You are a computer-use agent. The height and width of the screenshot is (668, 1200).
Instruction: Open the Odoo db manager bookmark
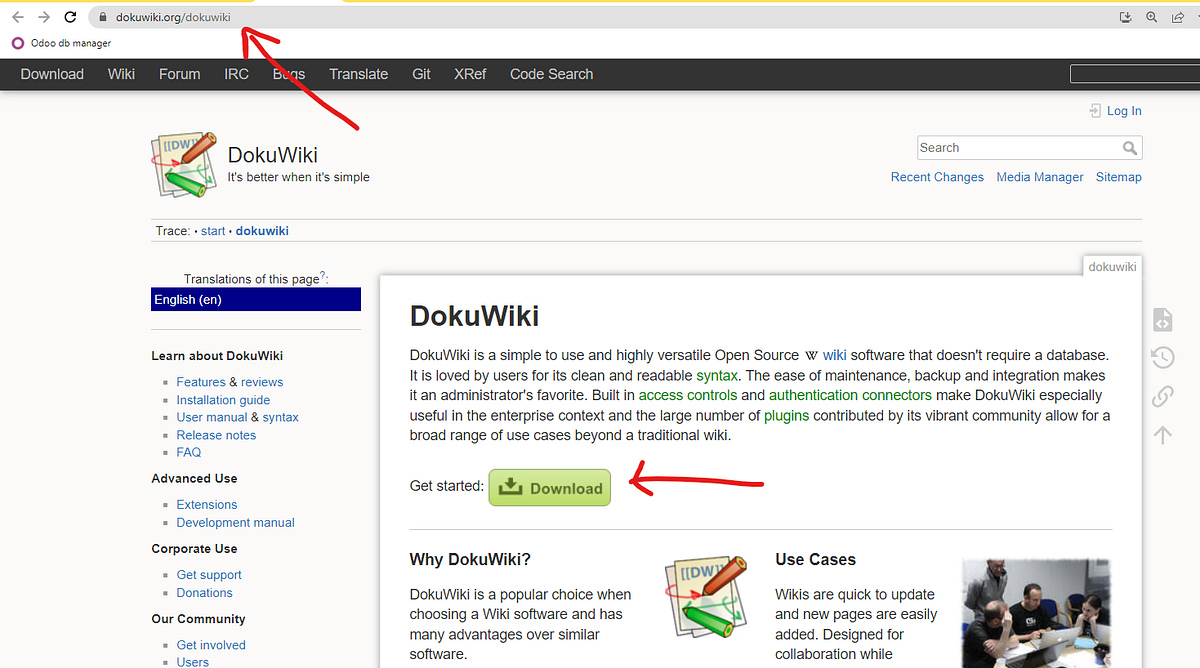[x=62, y=43]
